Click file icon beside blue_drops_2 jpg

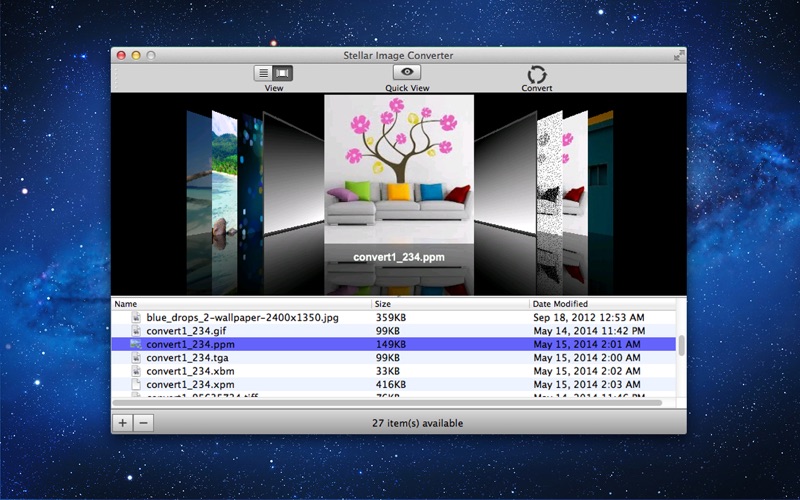pyautogui.click(x=136, y=317)
